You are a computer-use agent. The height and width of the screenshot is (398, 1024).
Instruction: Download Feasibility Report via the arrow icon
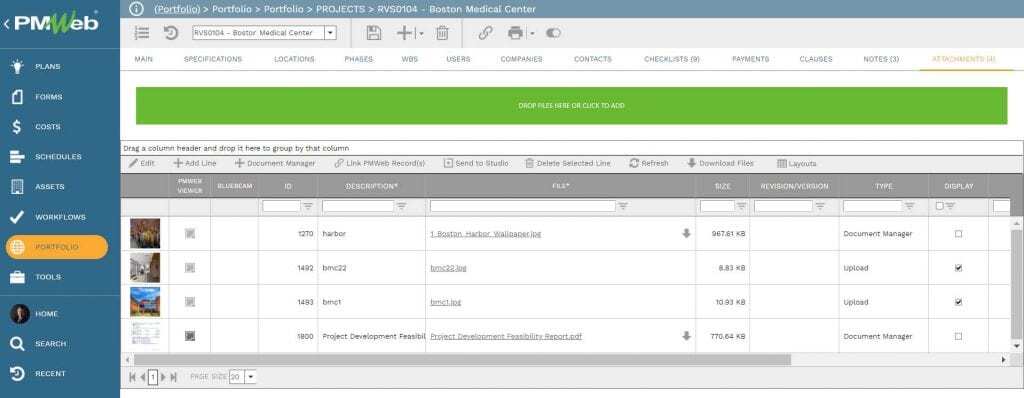click(686, 336)
